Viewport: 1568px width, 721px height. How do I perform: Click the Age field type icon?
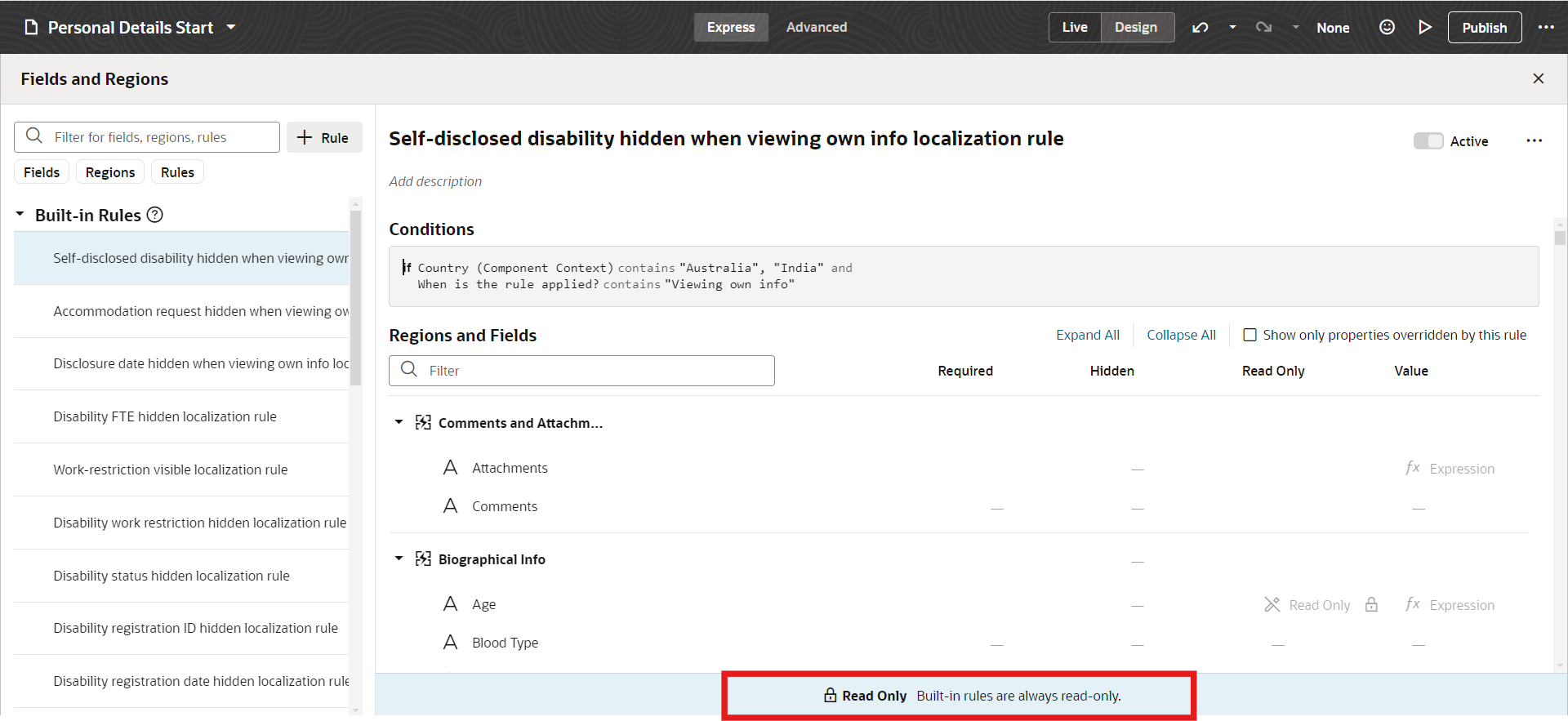click(450, 603)
